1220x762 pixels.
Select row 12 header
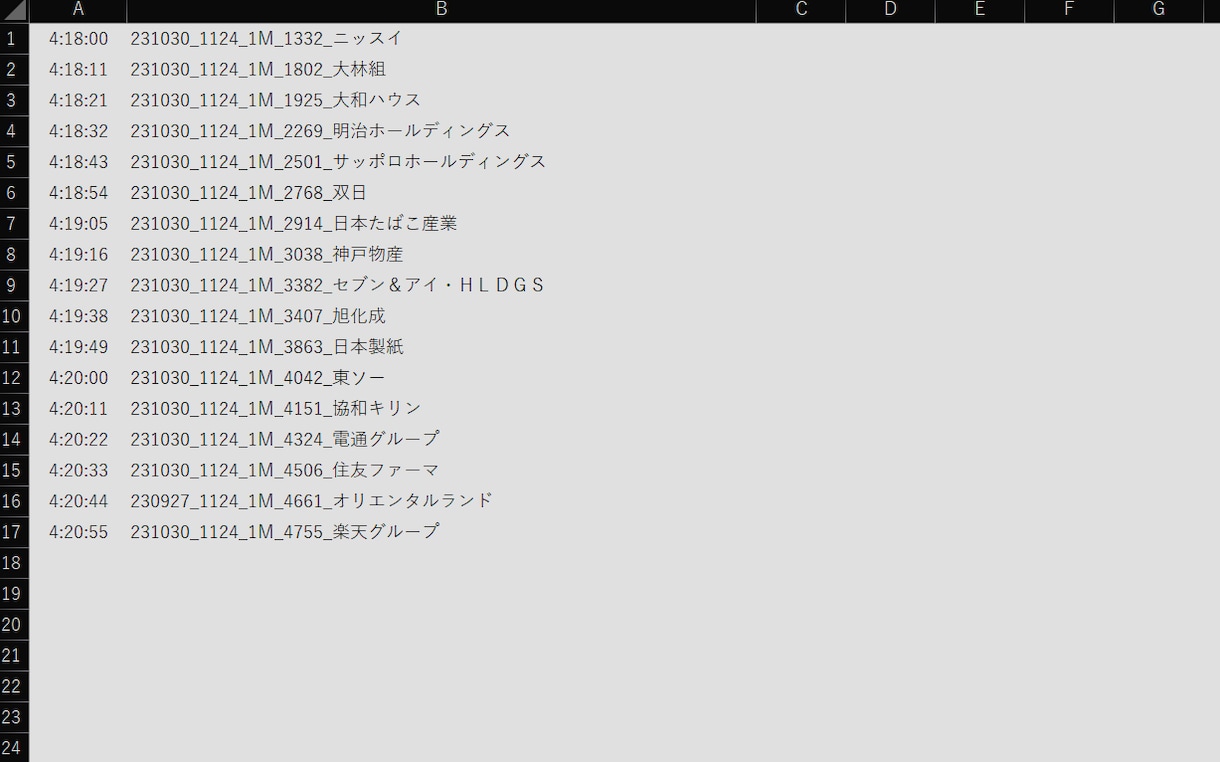14,378
